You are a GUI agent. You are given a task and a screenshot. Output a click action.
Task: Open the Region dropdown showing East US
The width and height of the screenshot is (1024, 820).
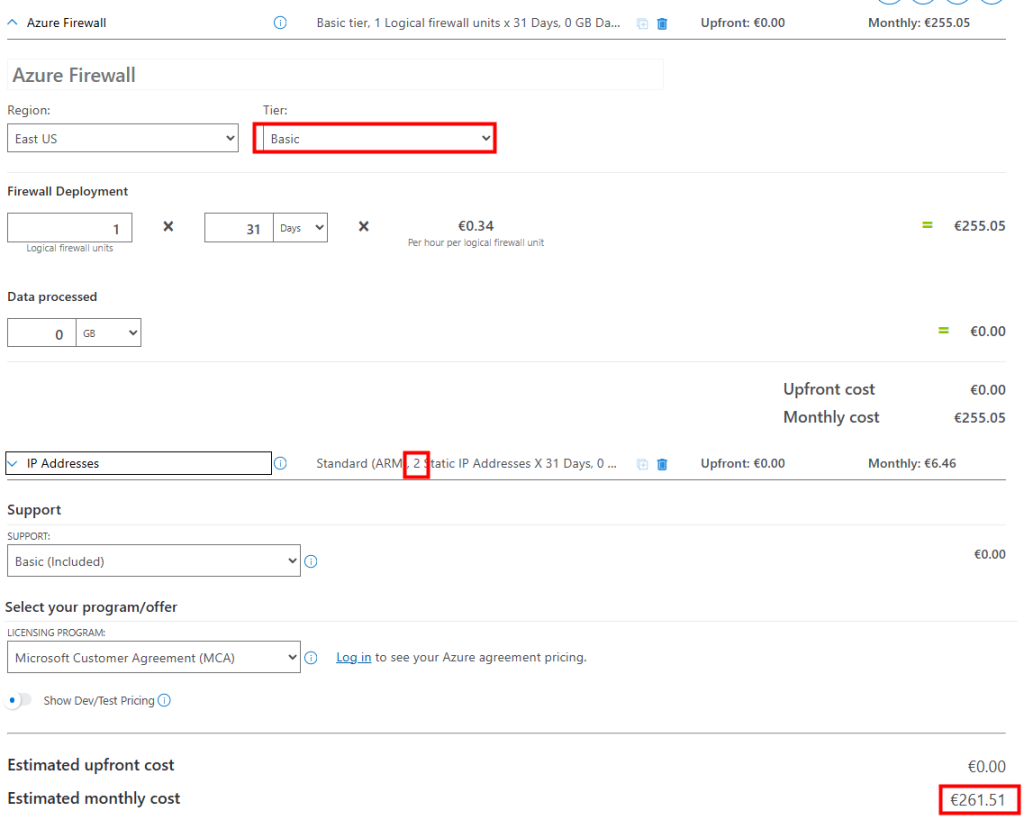tap(123, 138)
